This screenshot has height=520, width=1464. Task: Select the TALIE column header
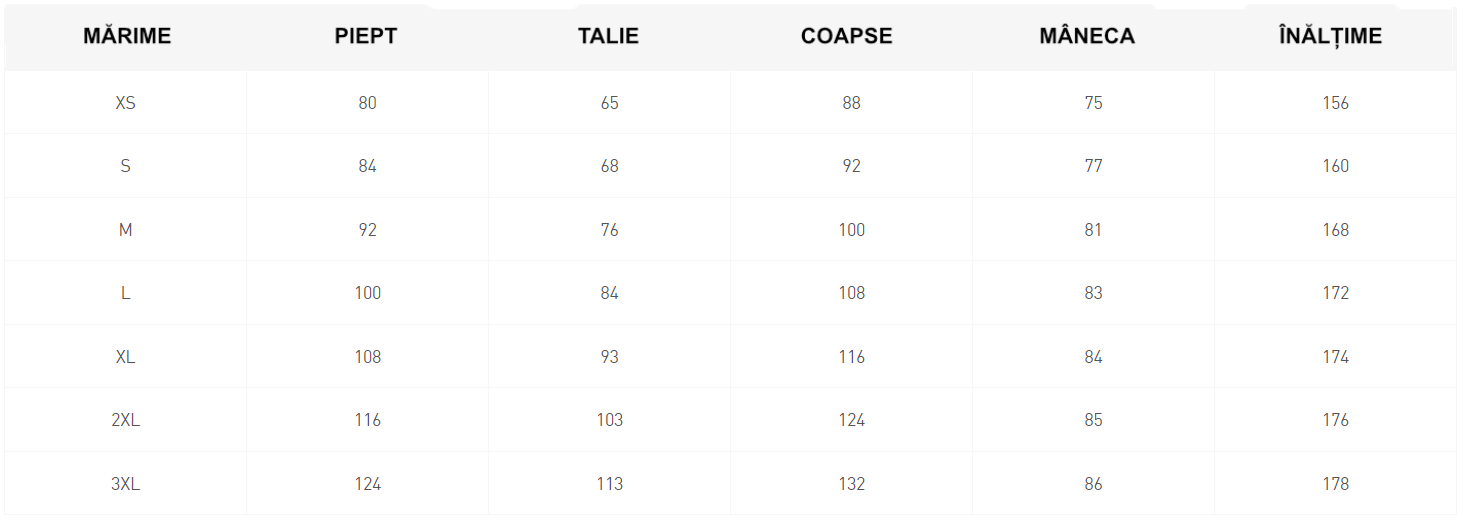[608, 36]
